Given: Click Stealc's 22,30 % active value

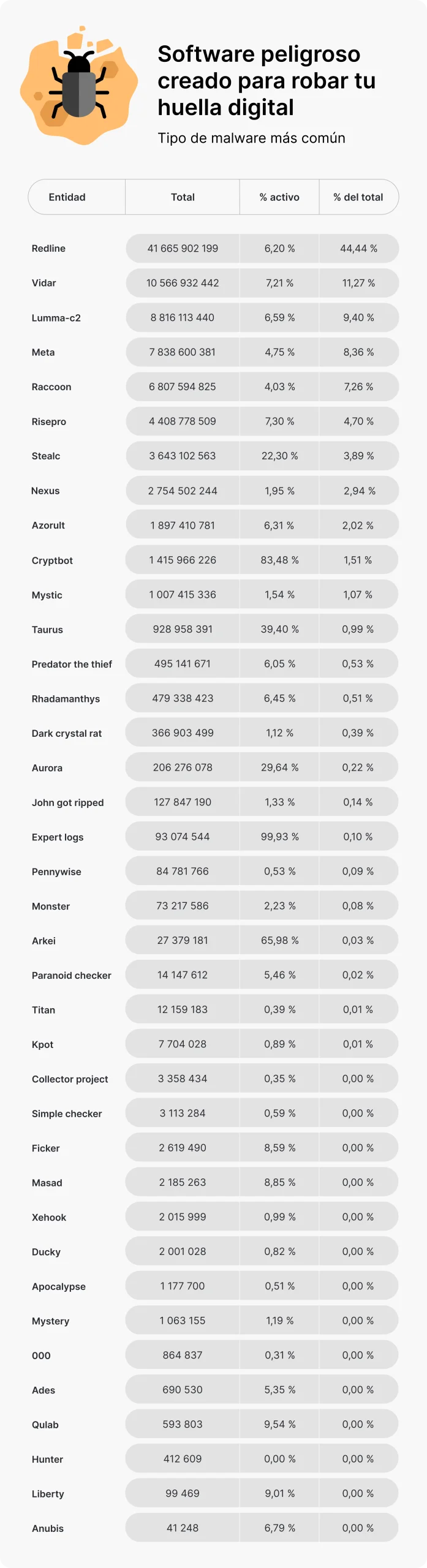Looking at the screenshot, I should tap(279, 456).
